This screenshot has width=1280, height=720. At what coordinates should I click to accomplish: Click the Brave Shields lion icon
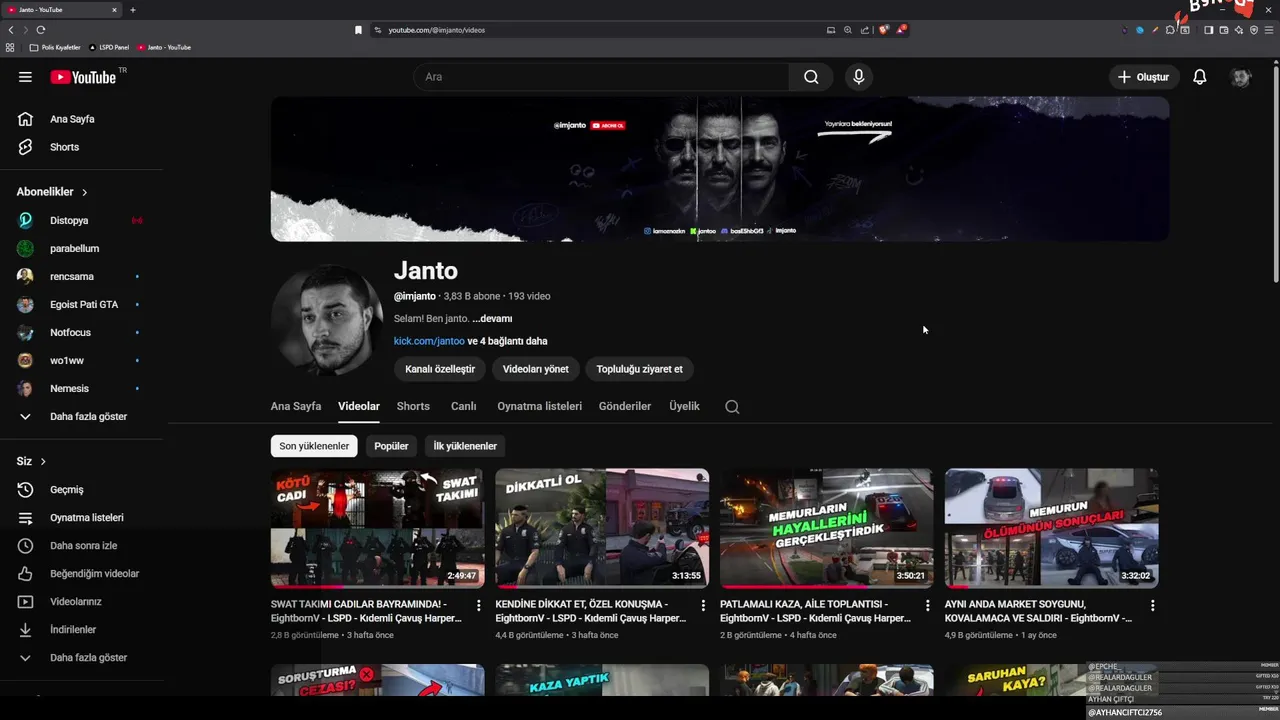[x=884, y=30]
